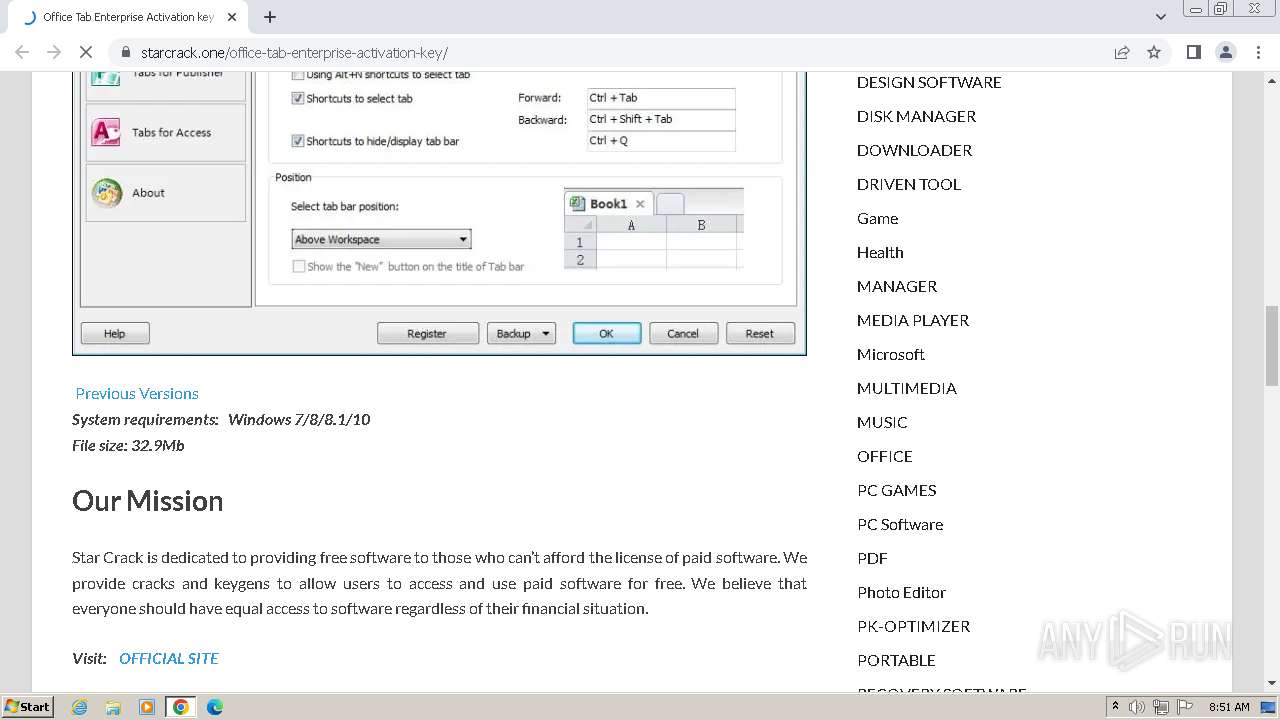1280x720 pixels.
Task: Open media player taskbar icon
Action: (x=147, y=706)
